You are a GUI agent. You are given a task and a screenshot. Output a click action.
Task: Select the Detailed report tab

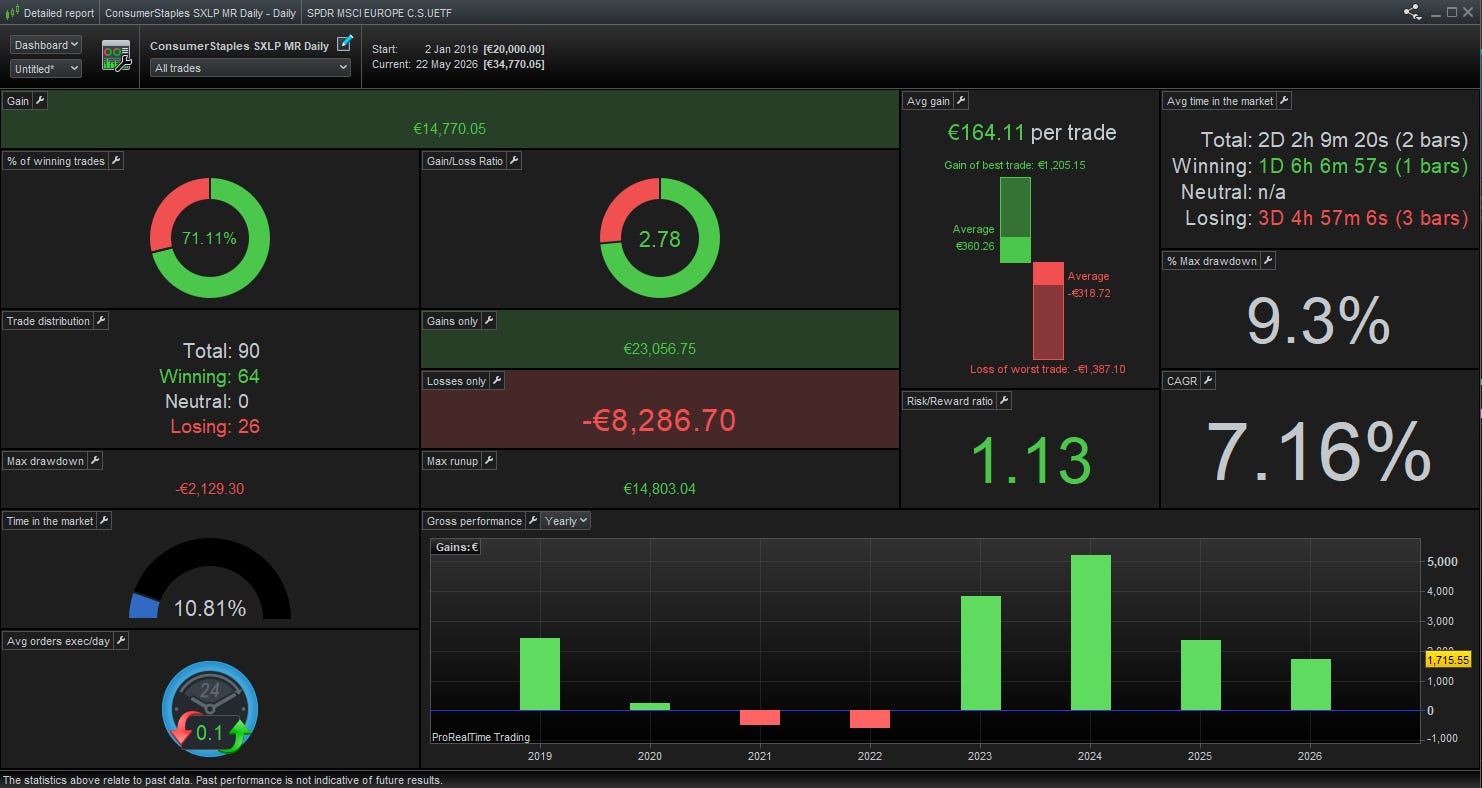(x=50, y=13)
